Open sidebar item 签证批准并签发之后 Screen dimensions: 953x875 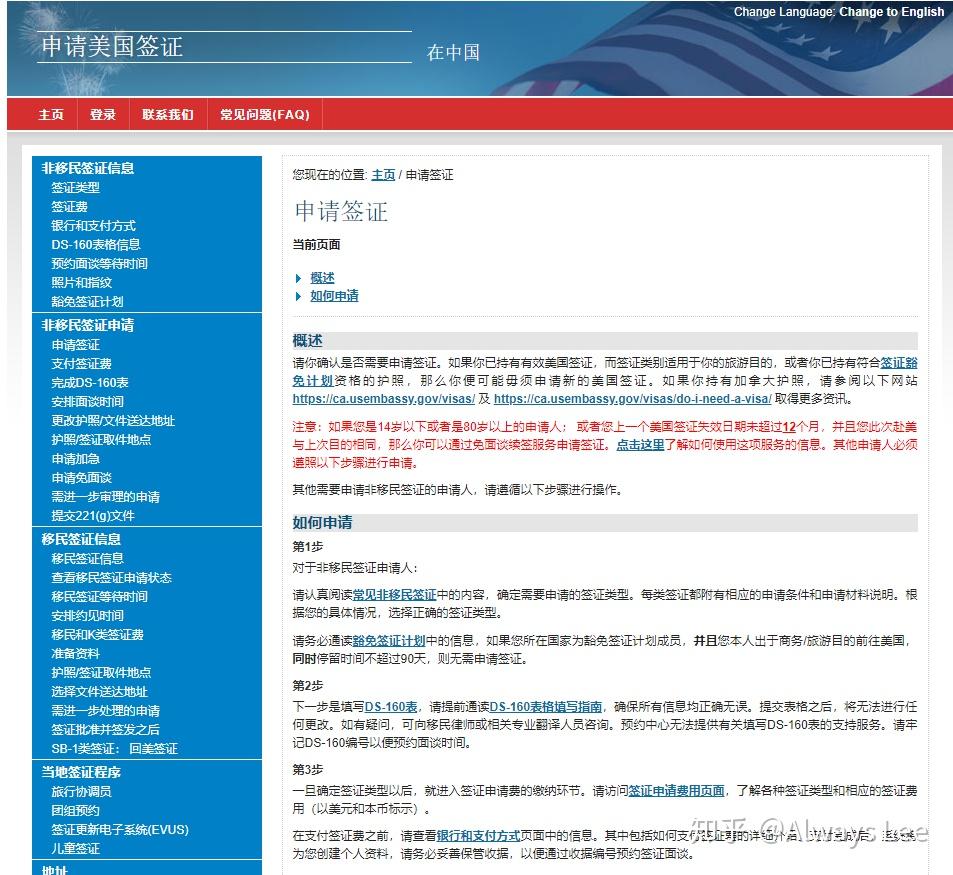click(x=106, y=729)
